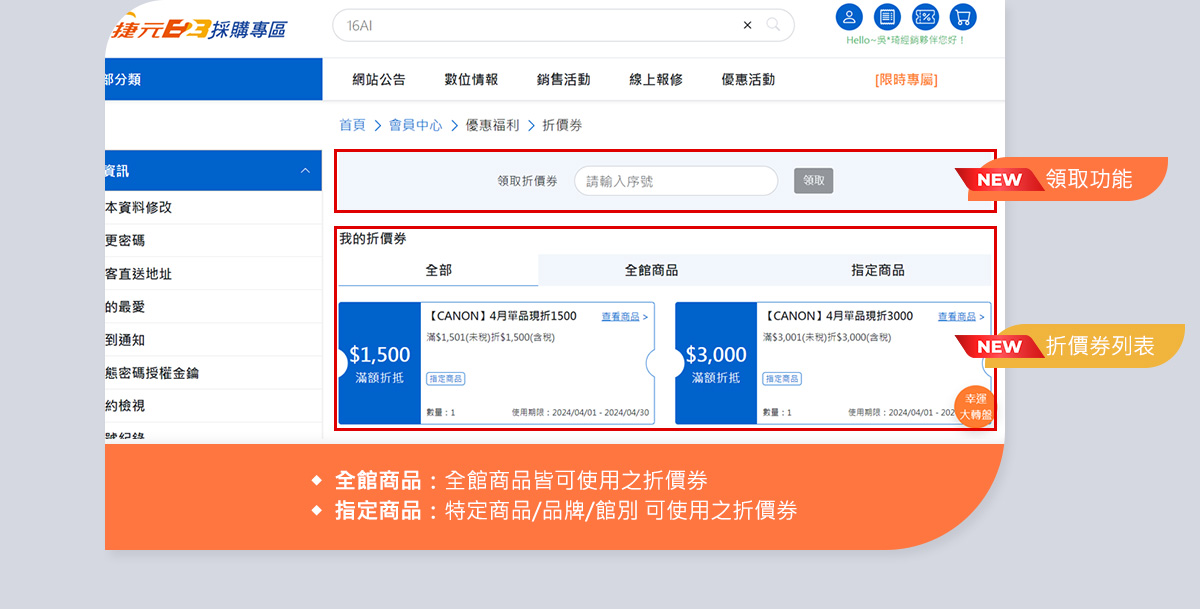Click the 我的折價券 heading

(373, 239)
